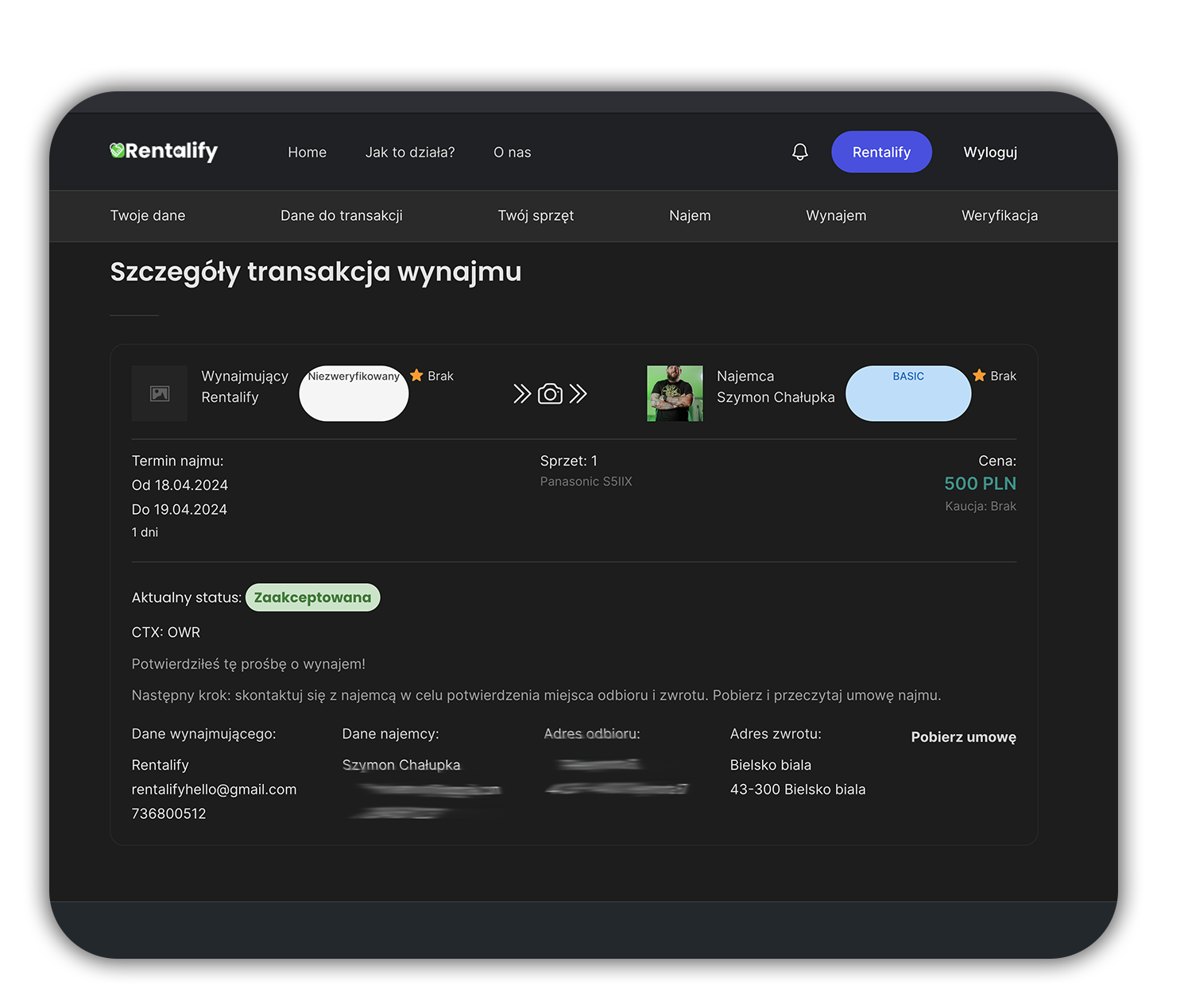
Task: Click the star rating next to Niezweryfikowany
Action: 417,376
